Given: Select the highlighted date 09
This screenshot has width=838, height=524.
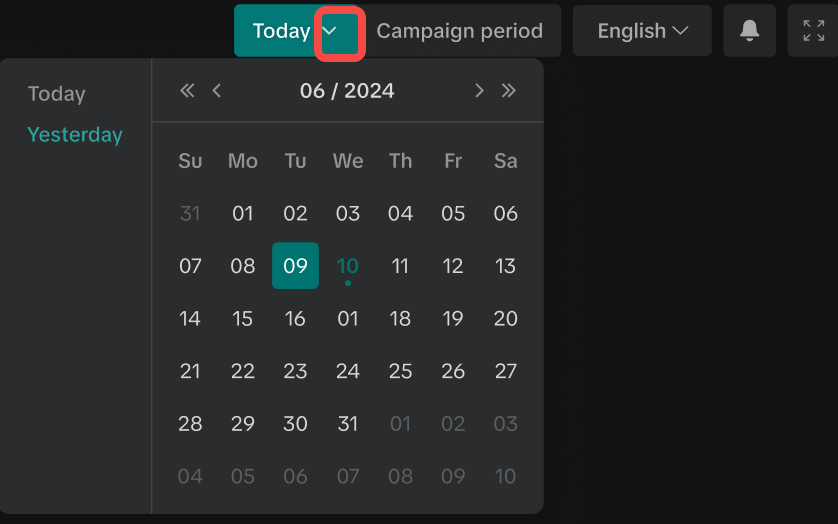Looking at the screenshot, I should click(295, 266).
